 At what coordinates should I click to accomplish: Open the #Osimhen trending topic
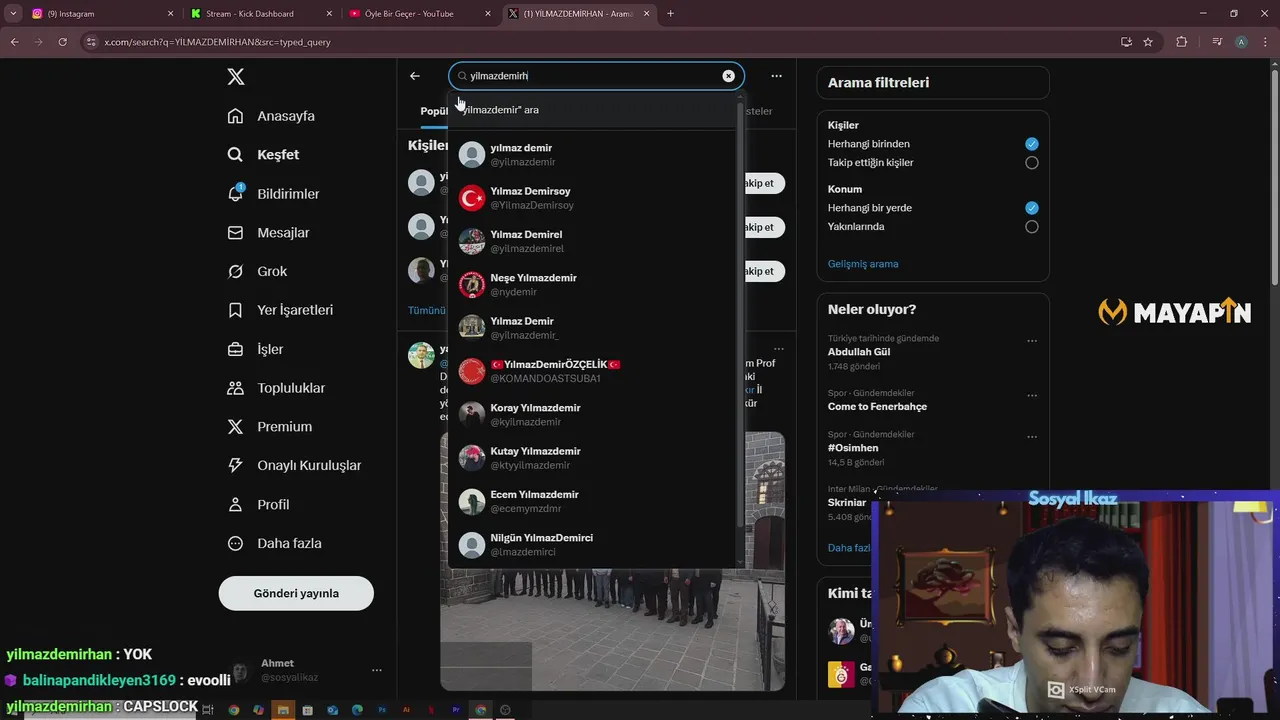pyautogui.click(x=853, y=448)
